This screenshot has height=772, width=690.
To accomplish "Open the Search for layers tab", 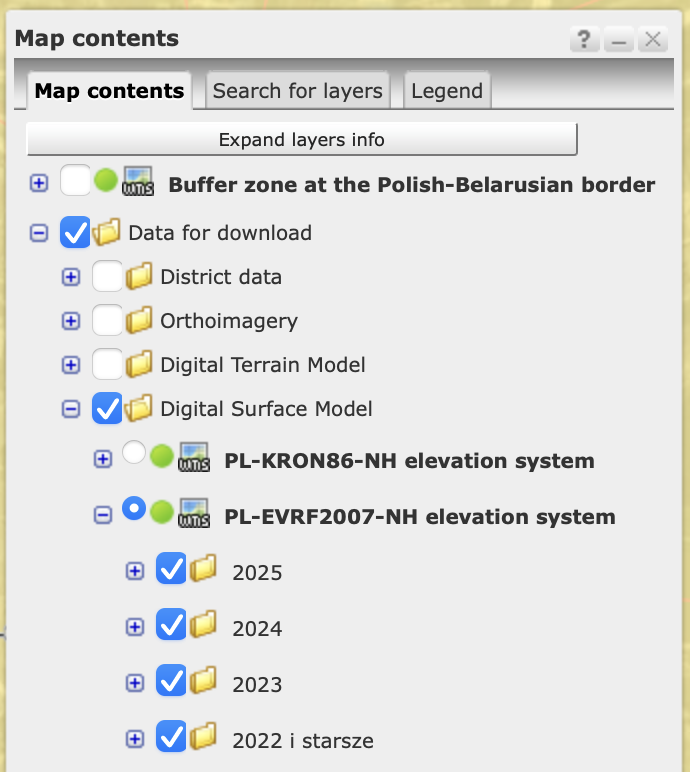I will coord(297,91).
